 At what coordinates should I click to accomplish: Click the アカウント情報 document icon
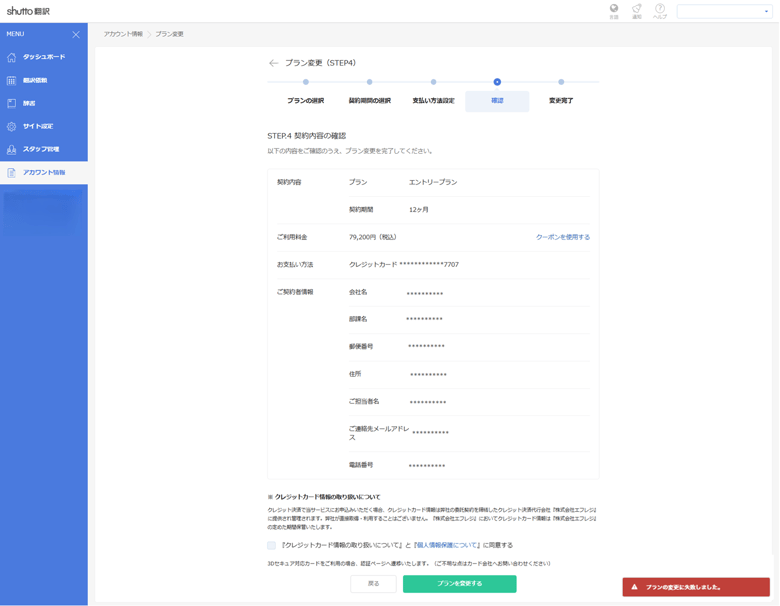point(11,173)
